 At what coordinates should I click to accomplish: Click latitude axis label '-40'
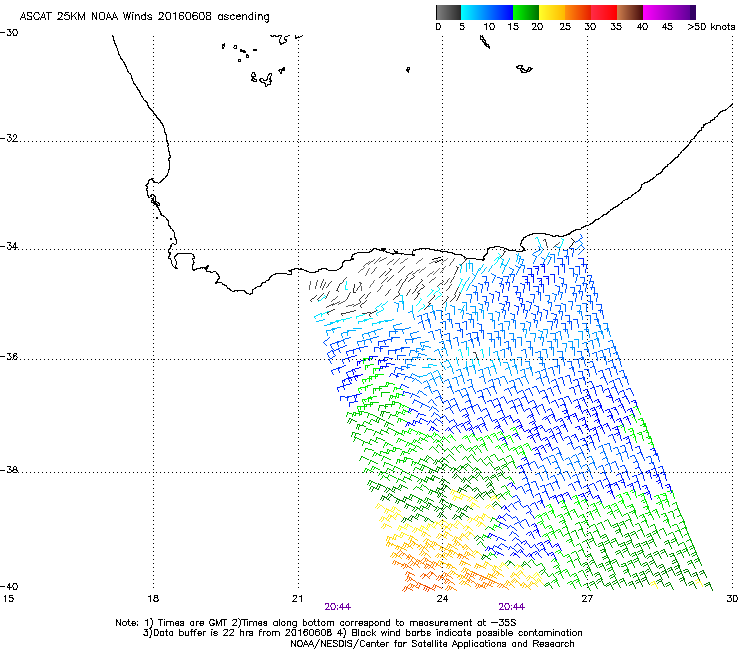(x=9, y=586)
